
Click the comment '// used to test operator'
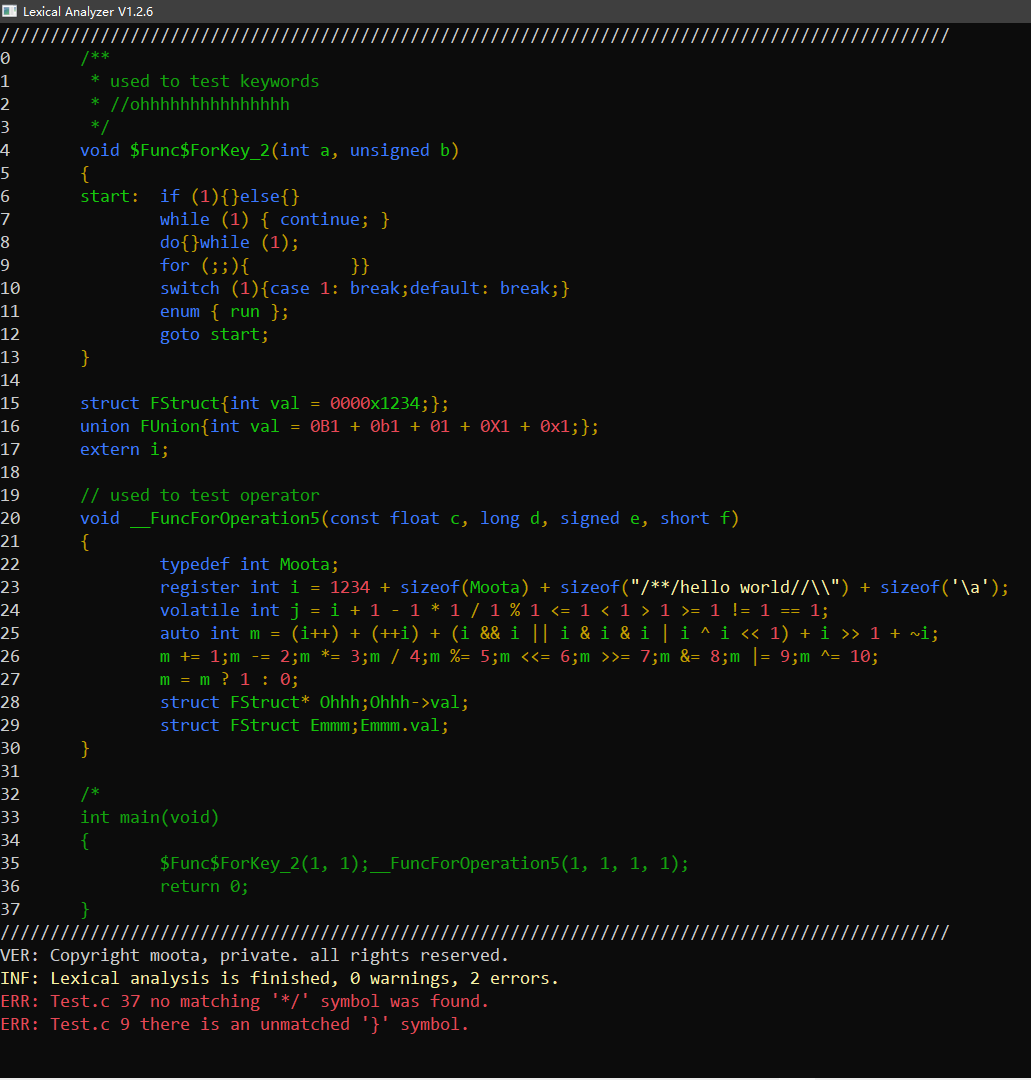[x=200, y=495]
